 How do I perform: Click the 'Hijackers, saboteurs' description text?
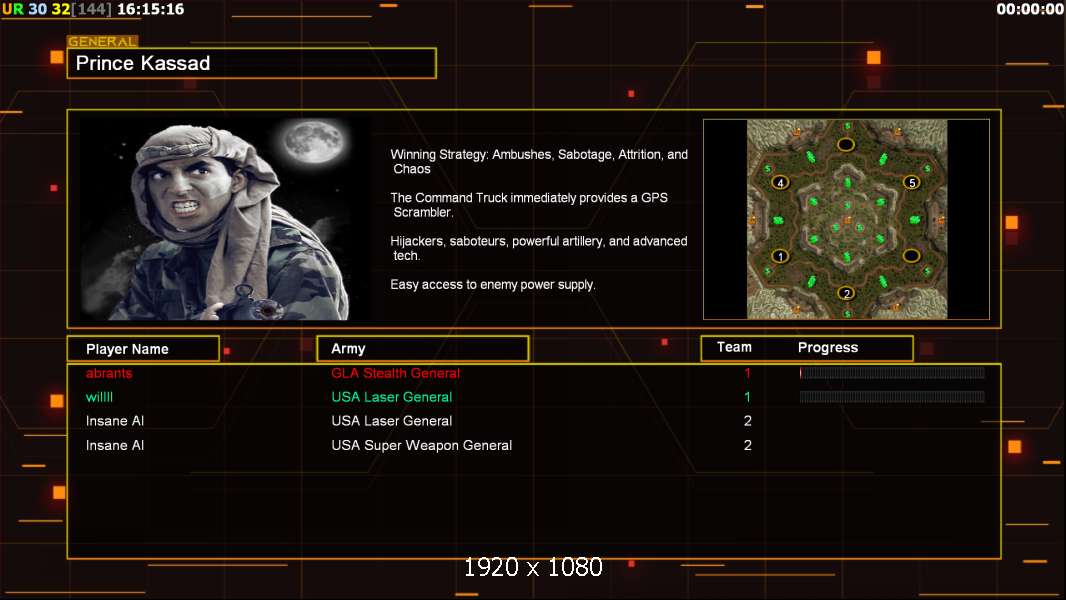tap(538, 248)
